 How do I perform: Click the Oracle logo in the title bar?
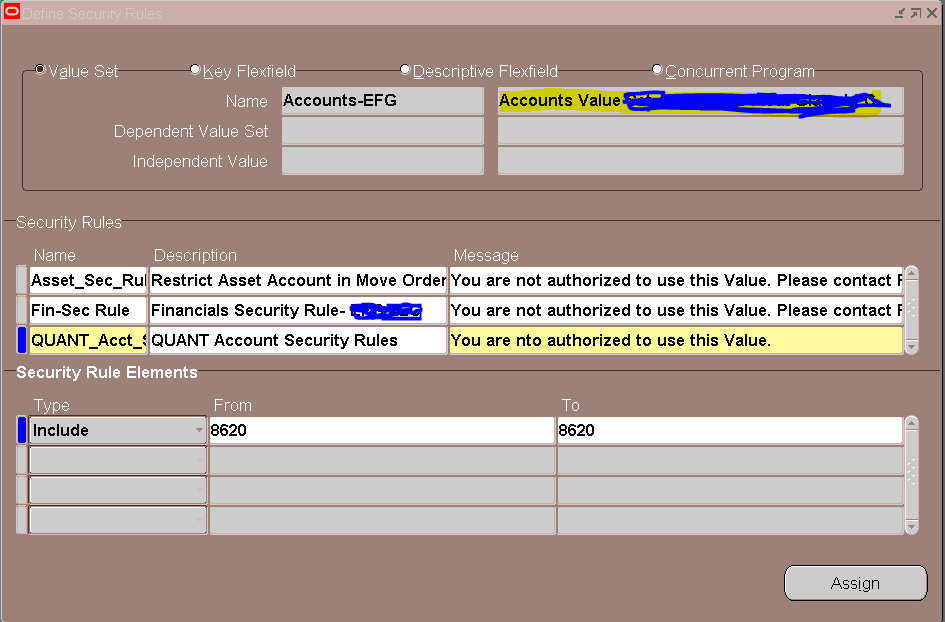pos(11,11)
